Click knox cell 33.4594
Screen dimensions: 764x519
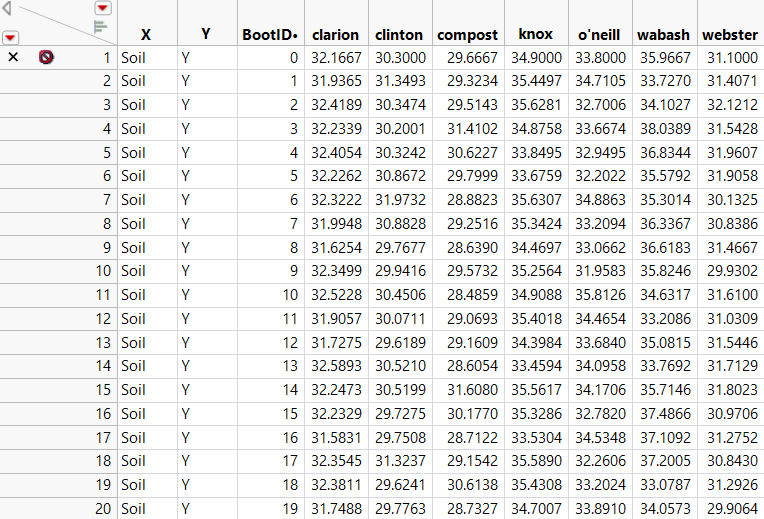click(536, 366)
